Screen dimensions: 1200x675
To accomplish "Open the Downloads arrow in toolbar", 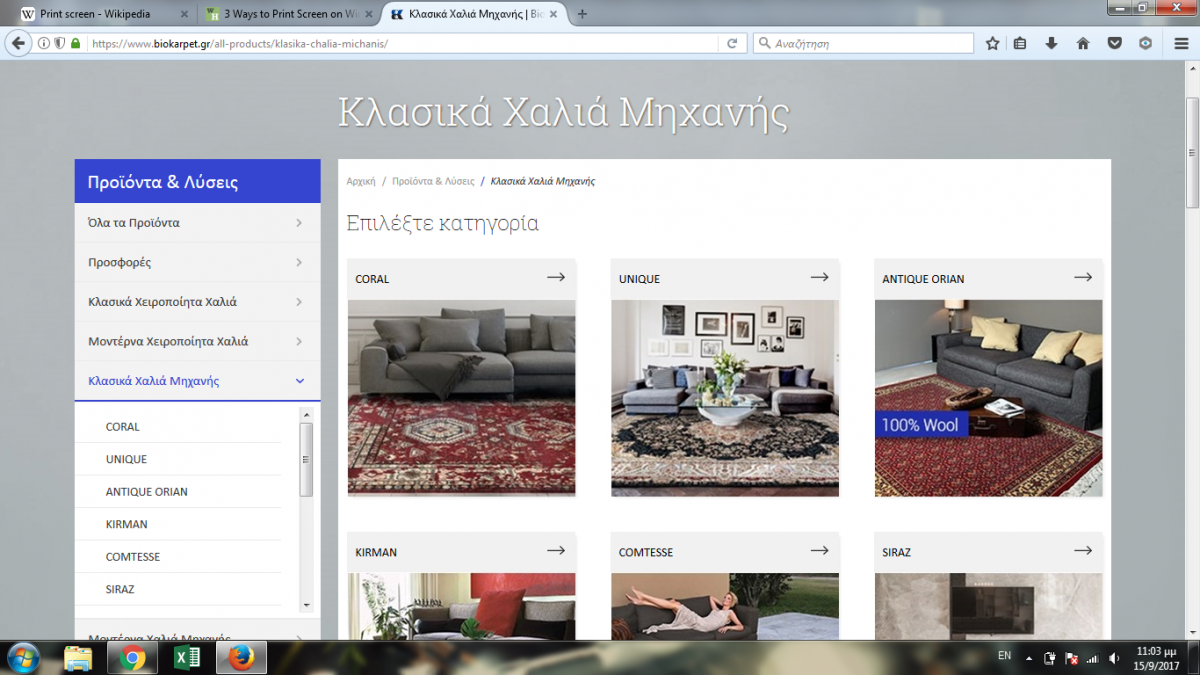I will point(1051,44).
